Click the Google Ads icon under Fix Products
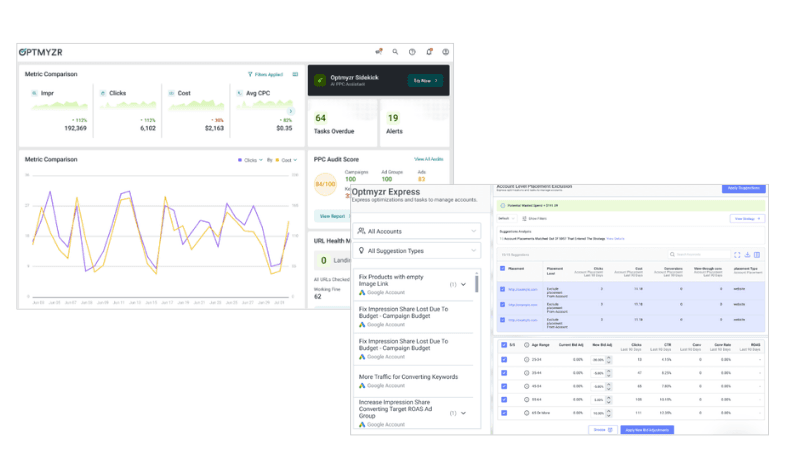 coord(362,292)
